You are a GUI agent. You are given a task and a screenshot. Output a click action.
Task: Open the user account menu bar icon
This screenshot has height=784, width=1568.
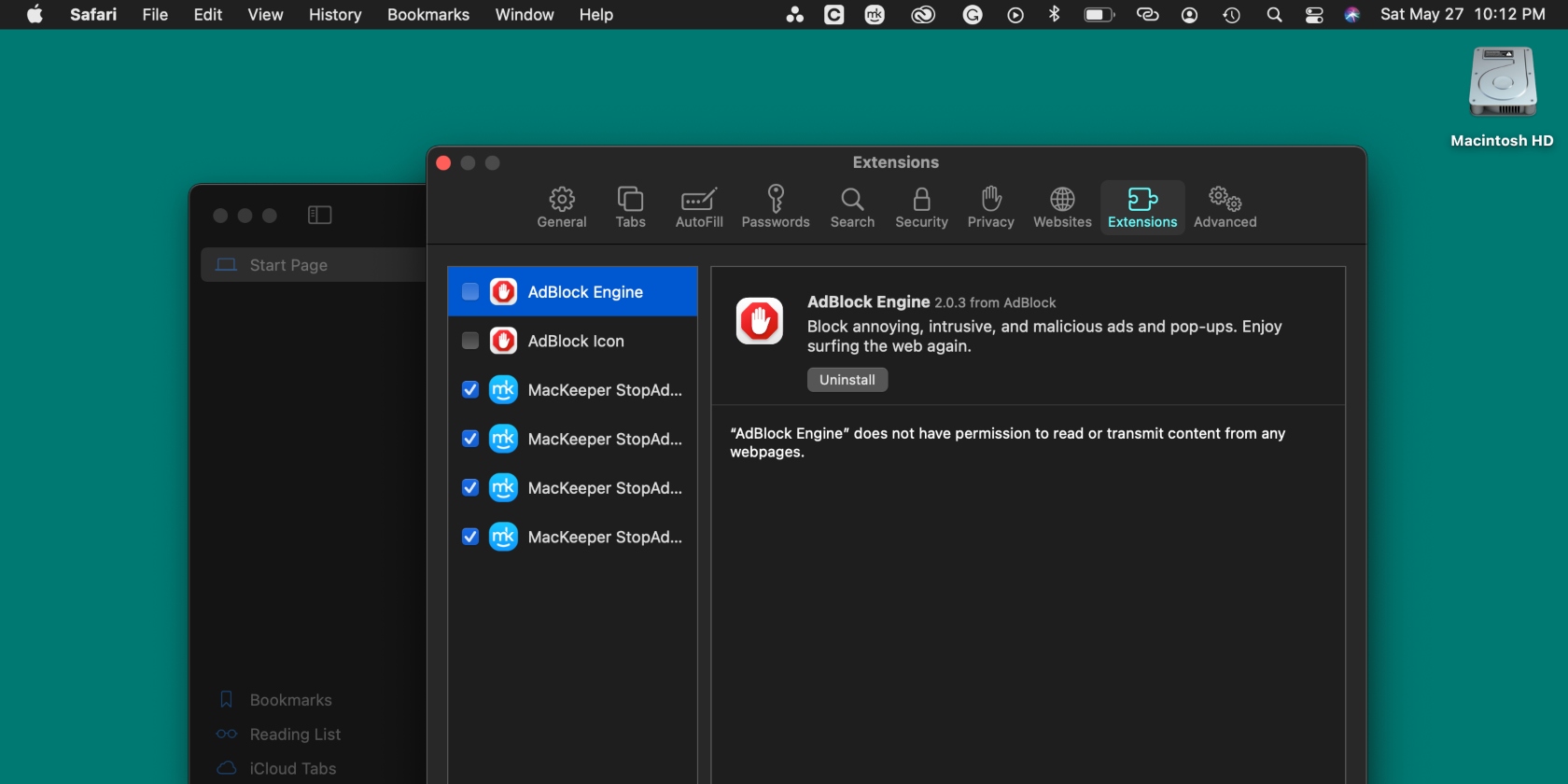(x=1189, y=15)
